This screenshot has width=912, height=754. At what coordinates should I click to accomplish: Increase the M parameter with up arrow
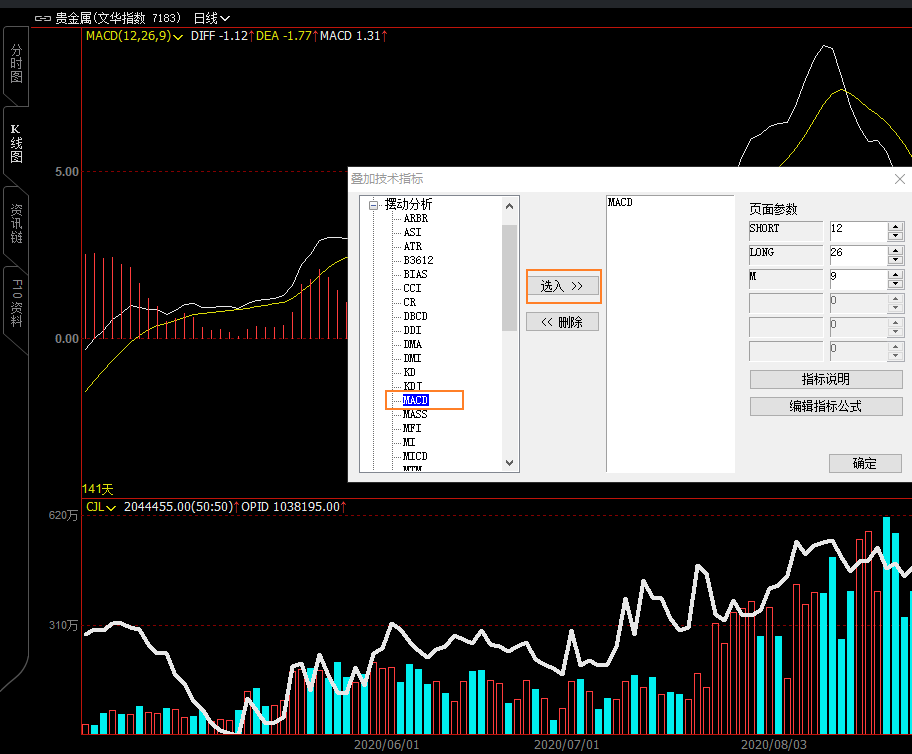coord(895,273)
